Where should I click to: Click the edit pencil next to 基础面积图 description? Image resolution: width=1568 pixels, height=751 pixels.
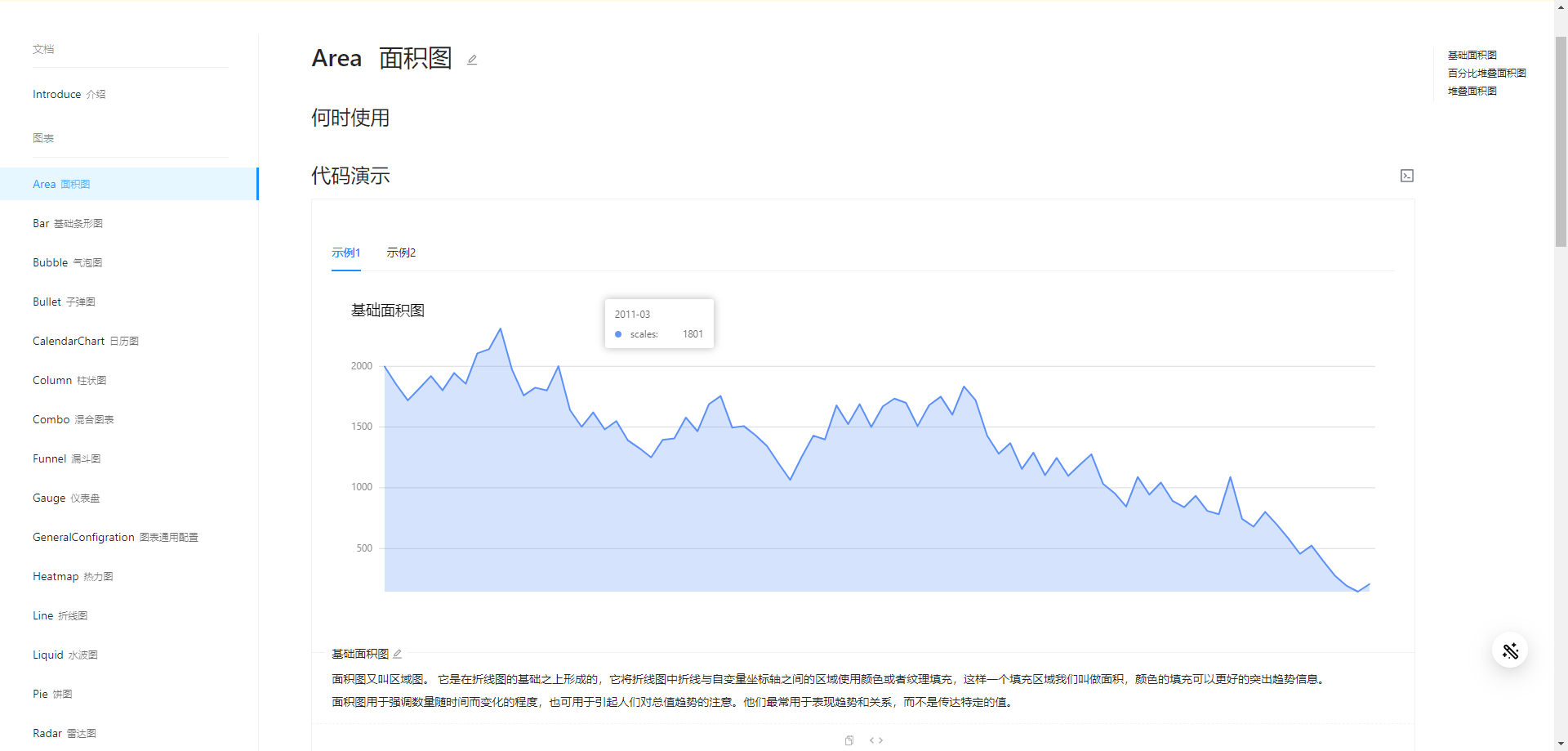(398, 654)
